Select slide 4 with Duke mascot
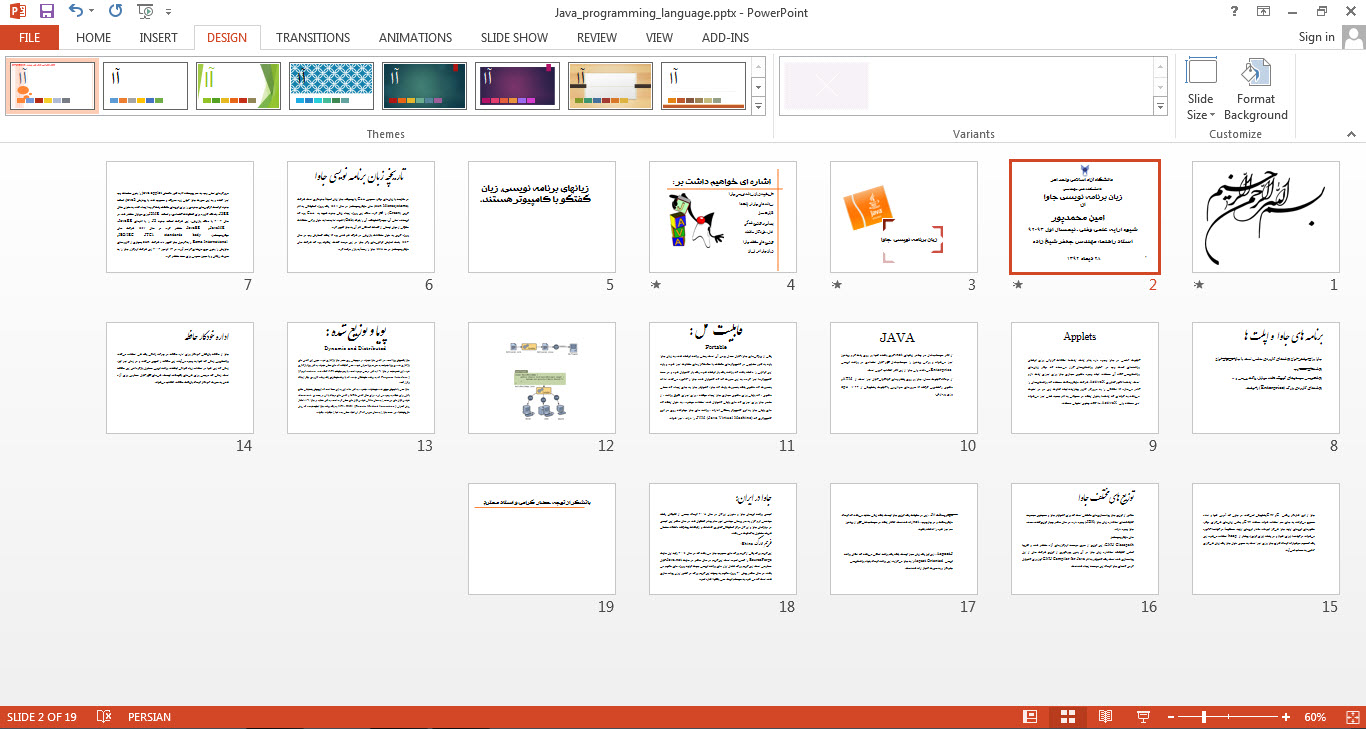The width and height of the screenshot is (1366, 729). [723, 217]
